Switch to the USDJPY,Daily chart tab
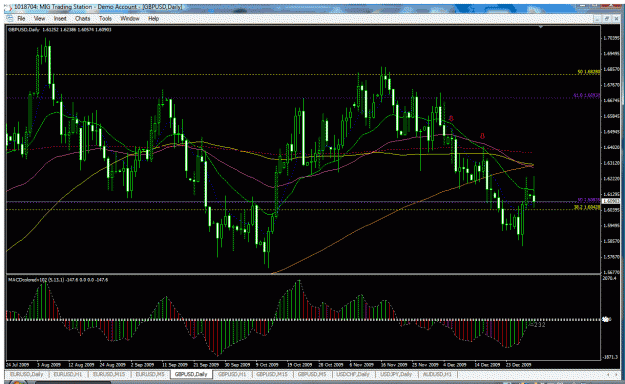The width and height of the screenshot is (625, 384). 396,374
